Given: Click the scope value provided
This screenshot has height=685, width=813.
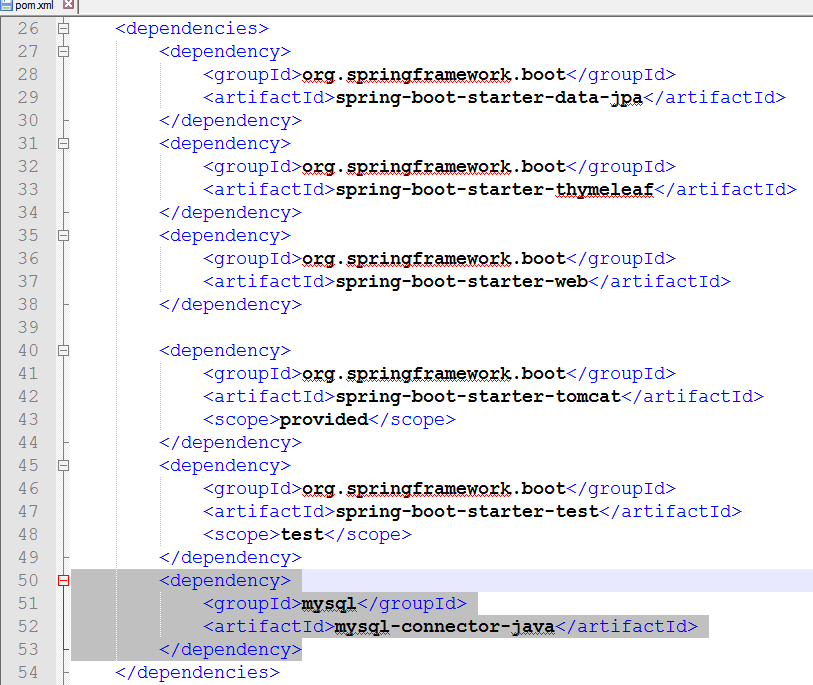Looking at the screenshot, I should tap(324, 420).
